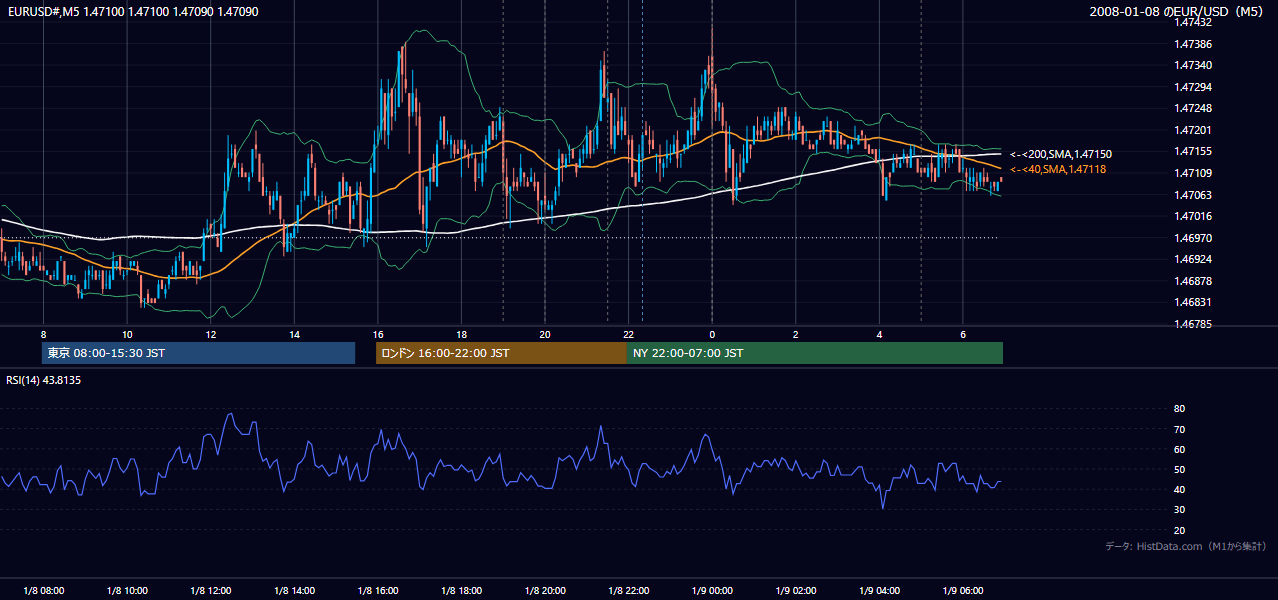1278x600 pixels.
Task: Click price axis value 1.47201
Action: tap(1193, 130)
